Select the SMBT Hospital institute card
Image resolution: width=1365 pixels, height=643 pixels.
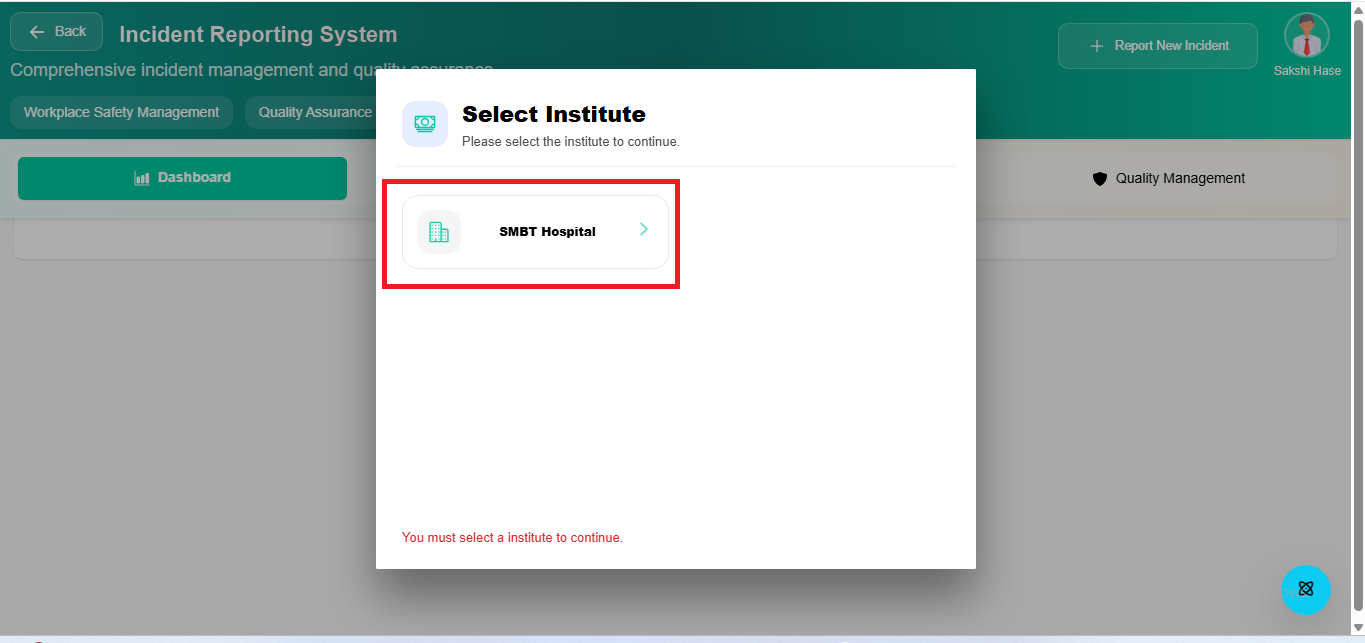click(533, 231)
